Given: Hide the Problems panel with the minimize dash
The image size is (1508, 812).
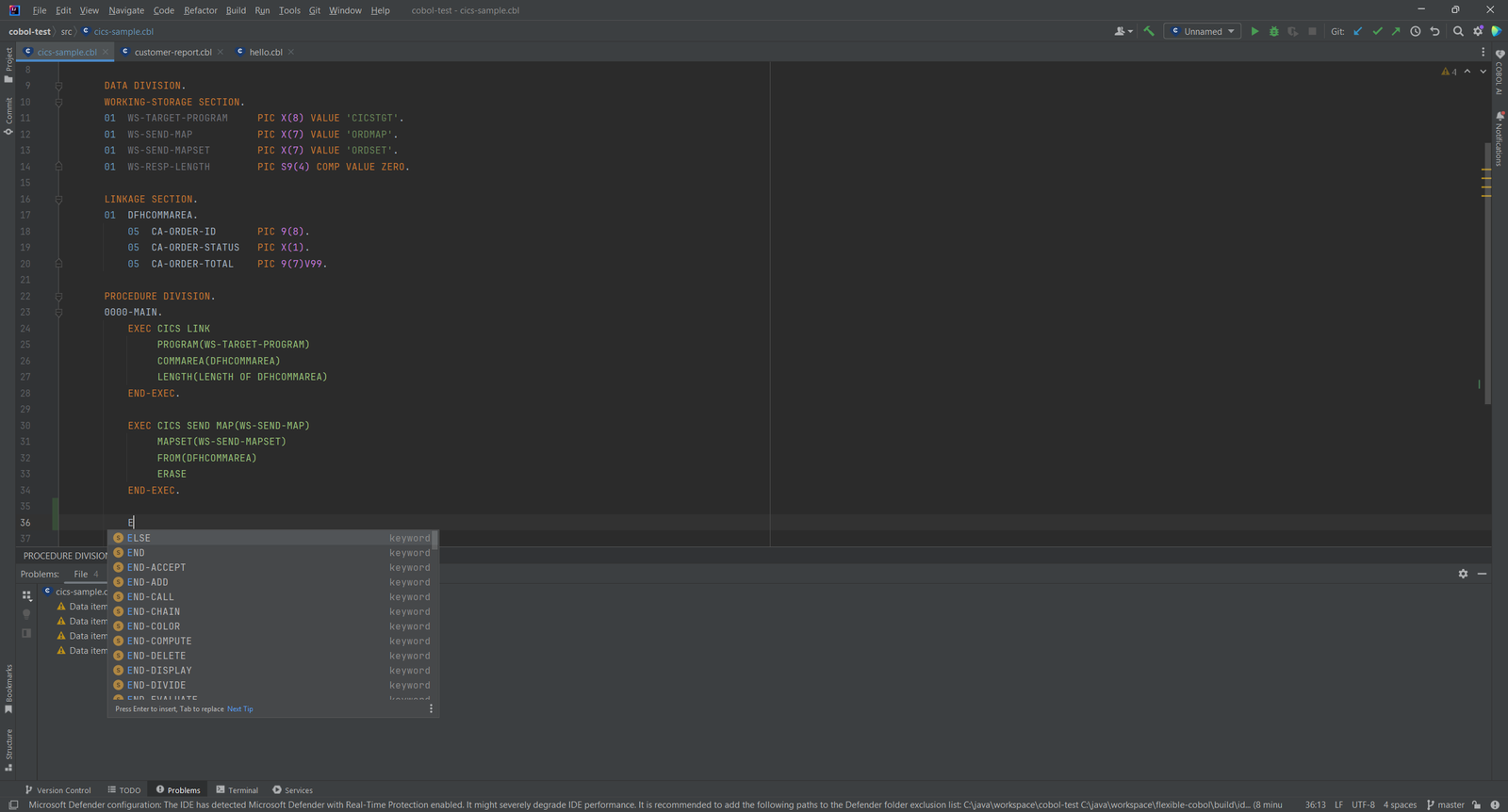Looking at the screenshot, I should (x=1483, y=574).
